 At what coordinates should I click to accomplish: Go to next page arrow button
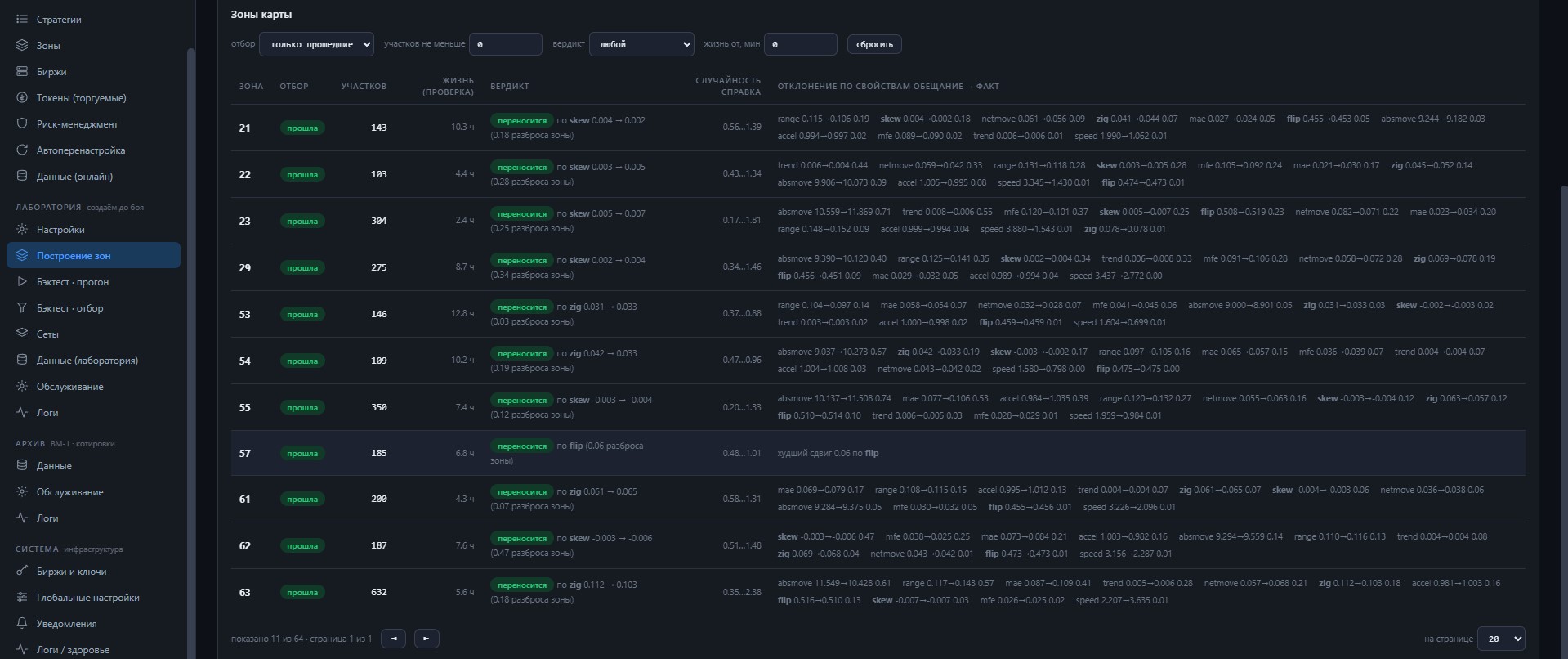(427, 639)
